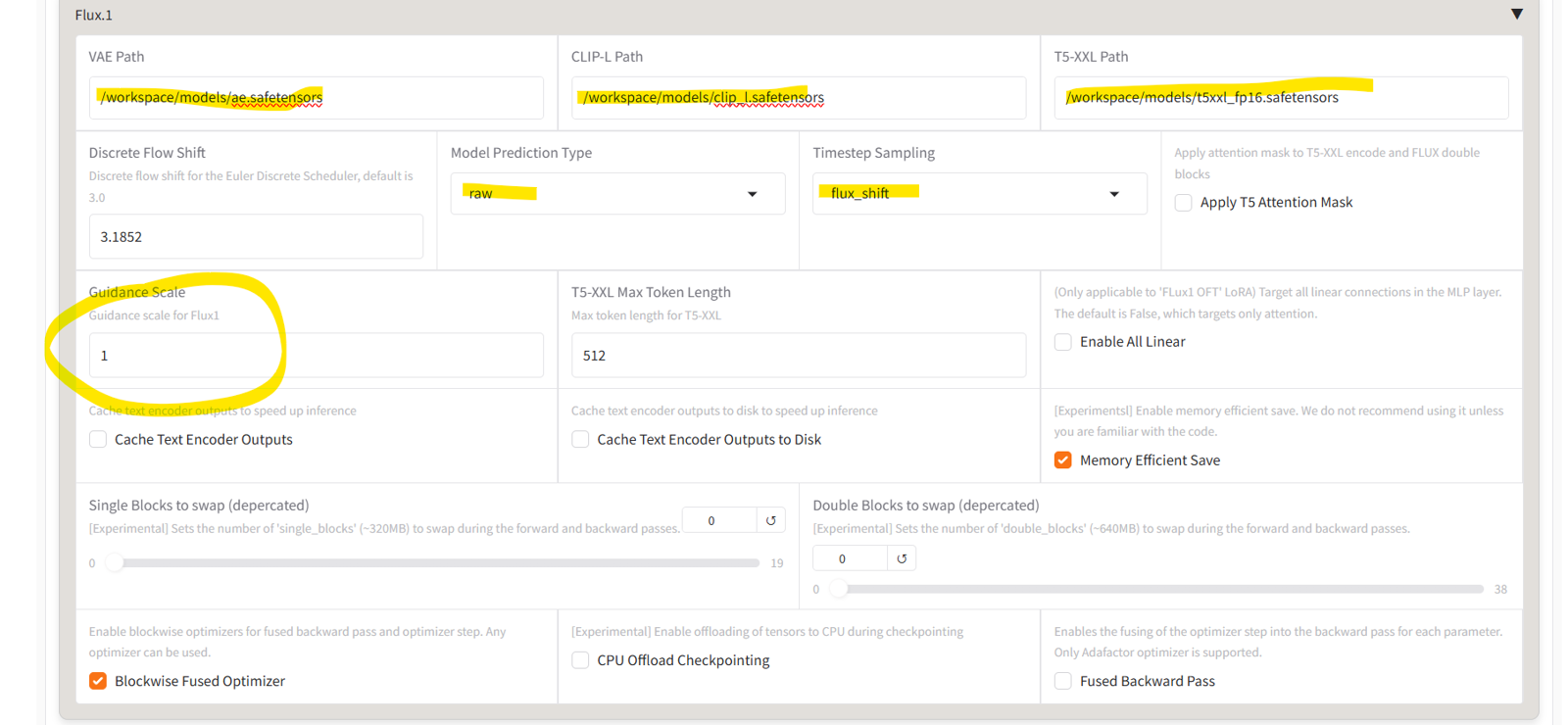Edit Double Blocks to swap number

(x=850, y=558)
